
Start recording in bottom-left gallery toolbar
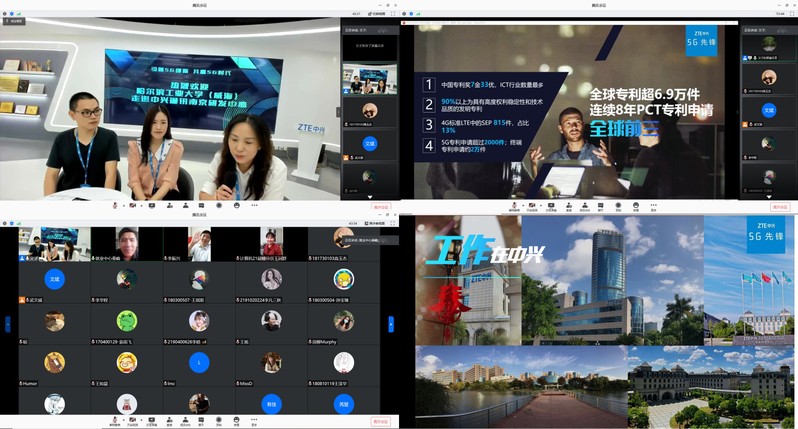(x=219, y=420)
